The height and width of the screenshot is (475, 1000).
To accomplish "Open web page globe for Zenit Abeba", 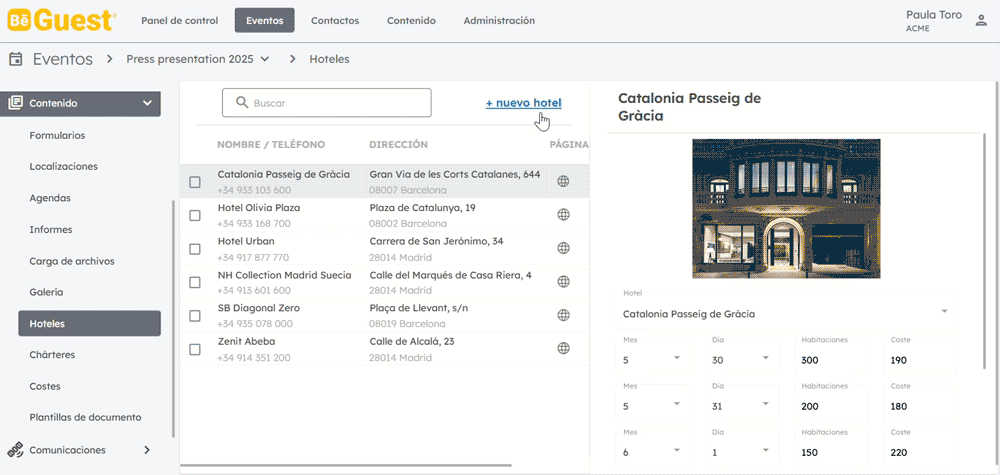I will (x=563, y=348).
